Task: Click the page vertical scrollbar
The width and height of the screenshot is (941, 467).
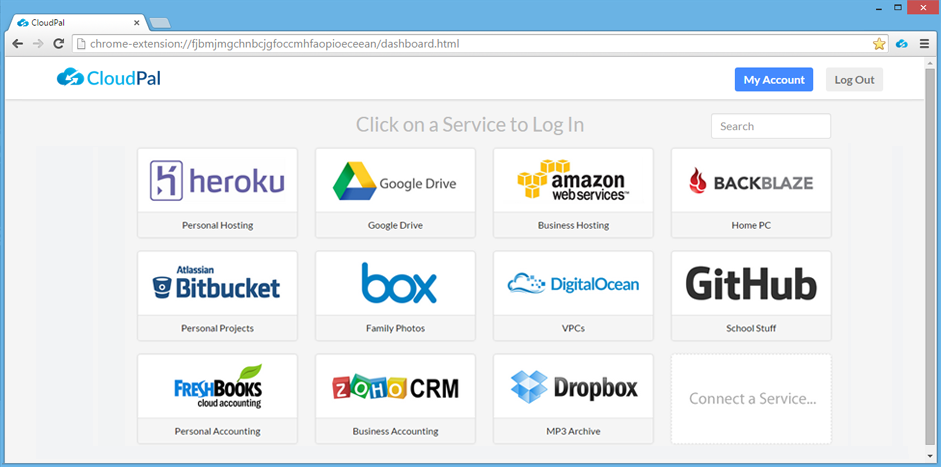Action: point(930,258)
